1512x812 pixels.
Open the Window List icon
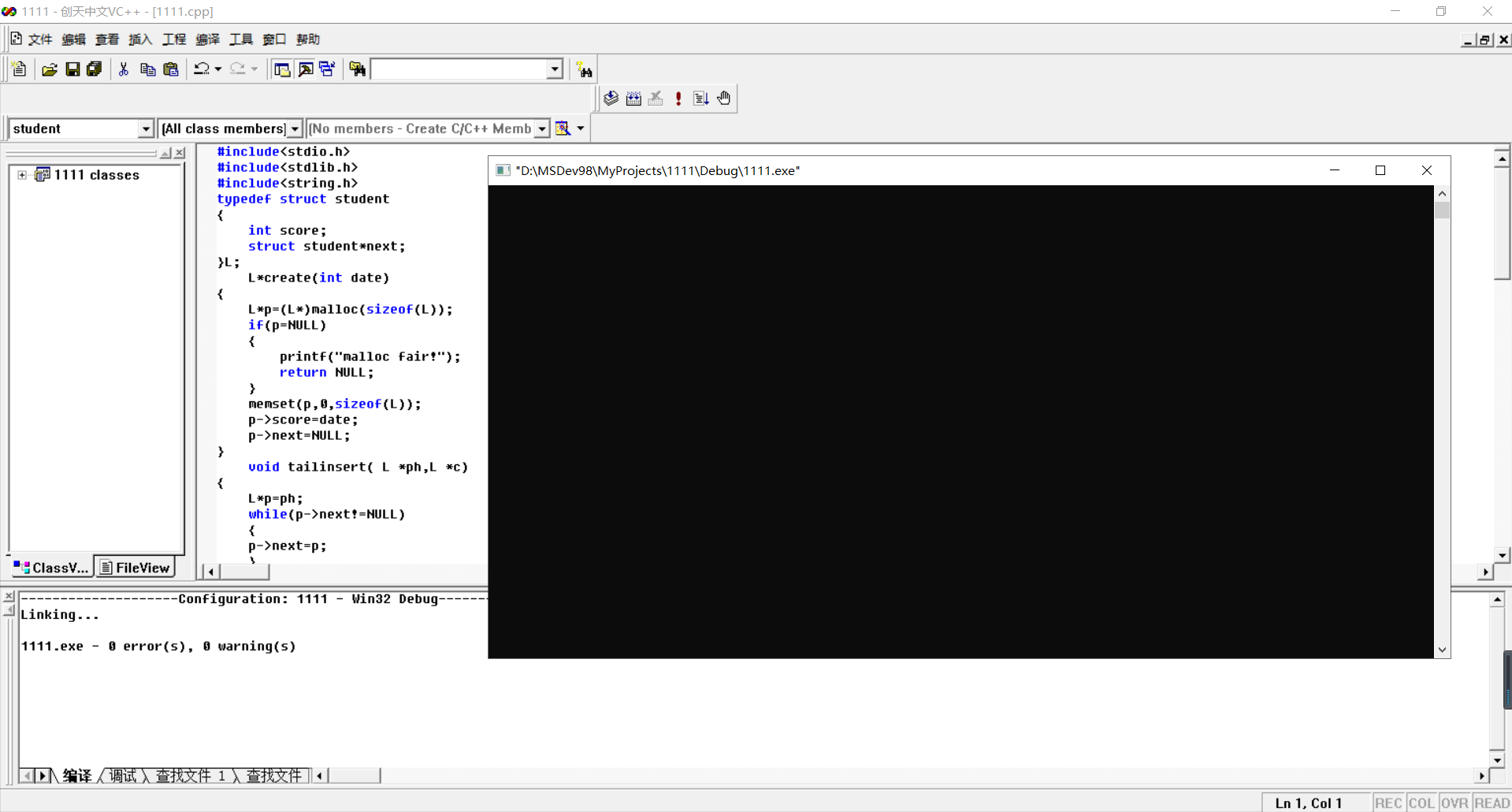click(327, 69)
